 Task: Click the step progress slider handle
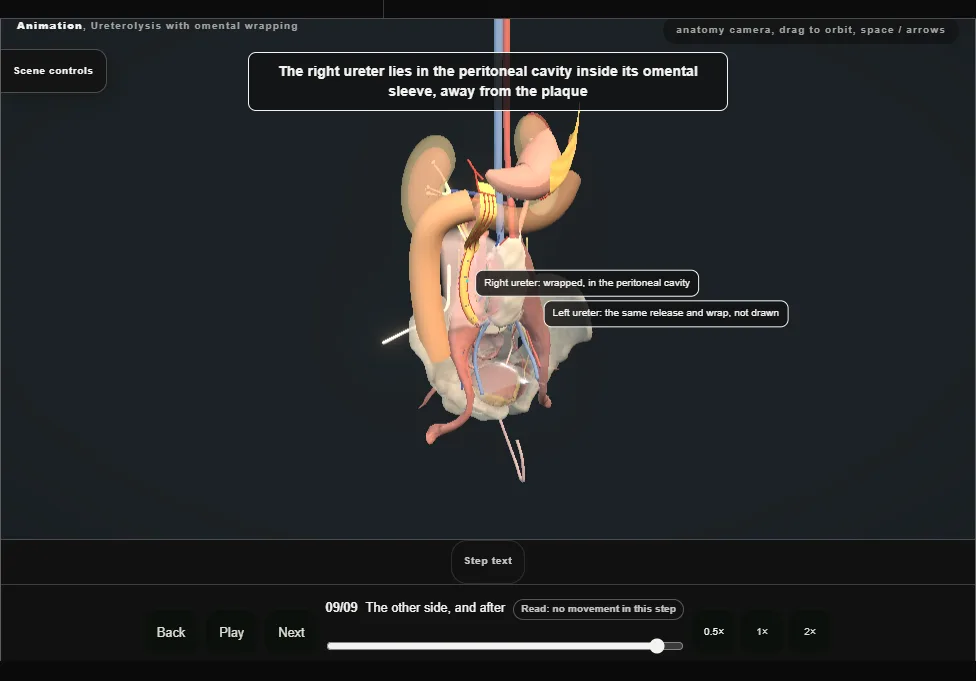point(657,646)
